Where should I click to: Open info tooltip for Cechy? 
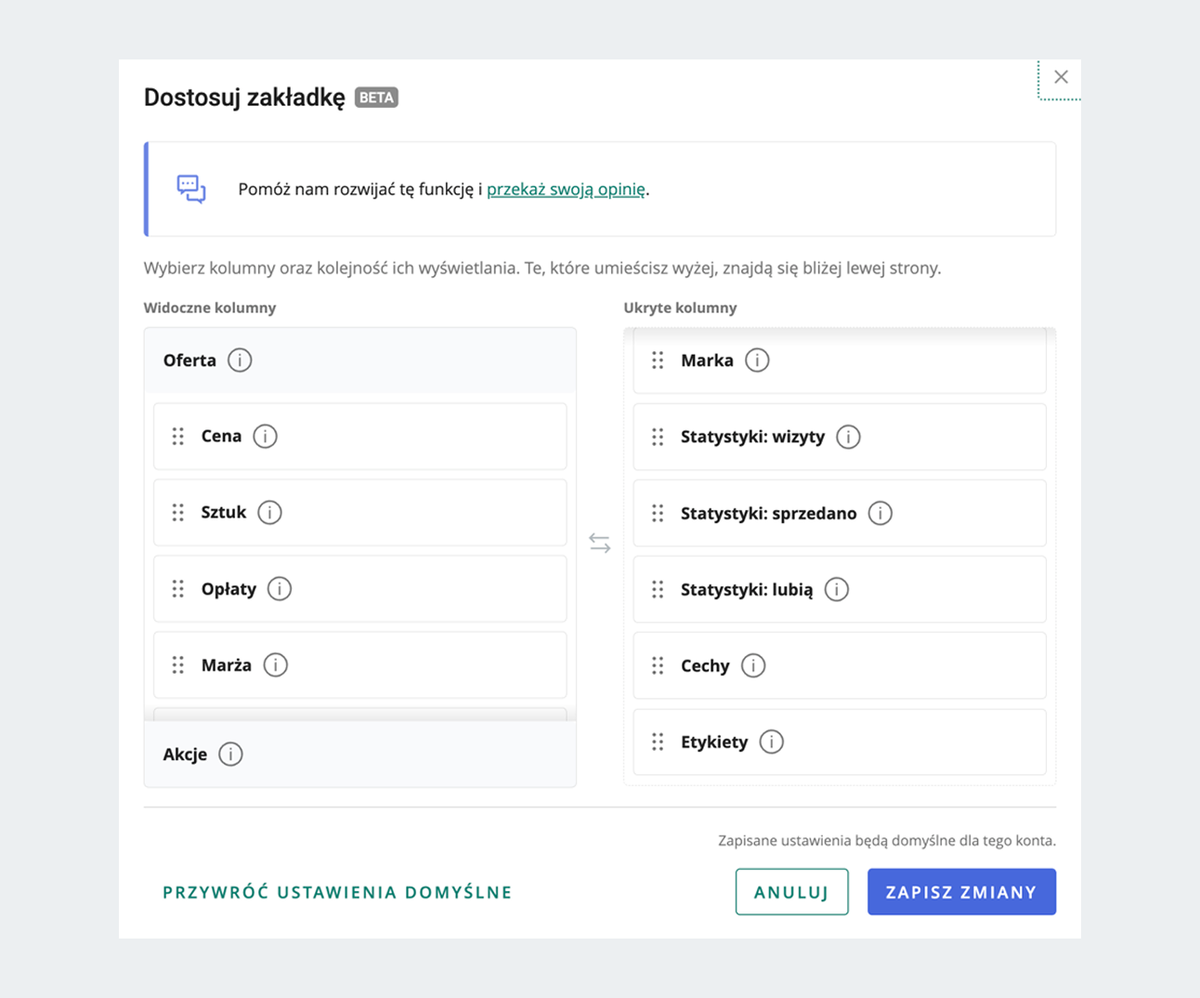(753, 666)
